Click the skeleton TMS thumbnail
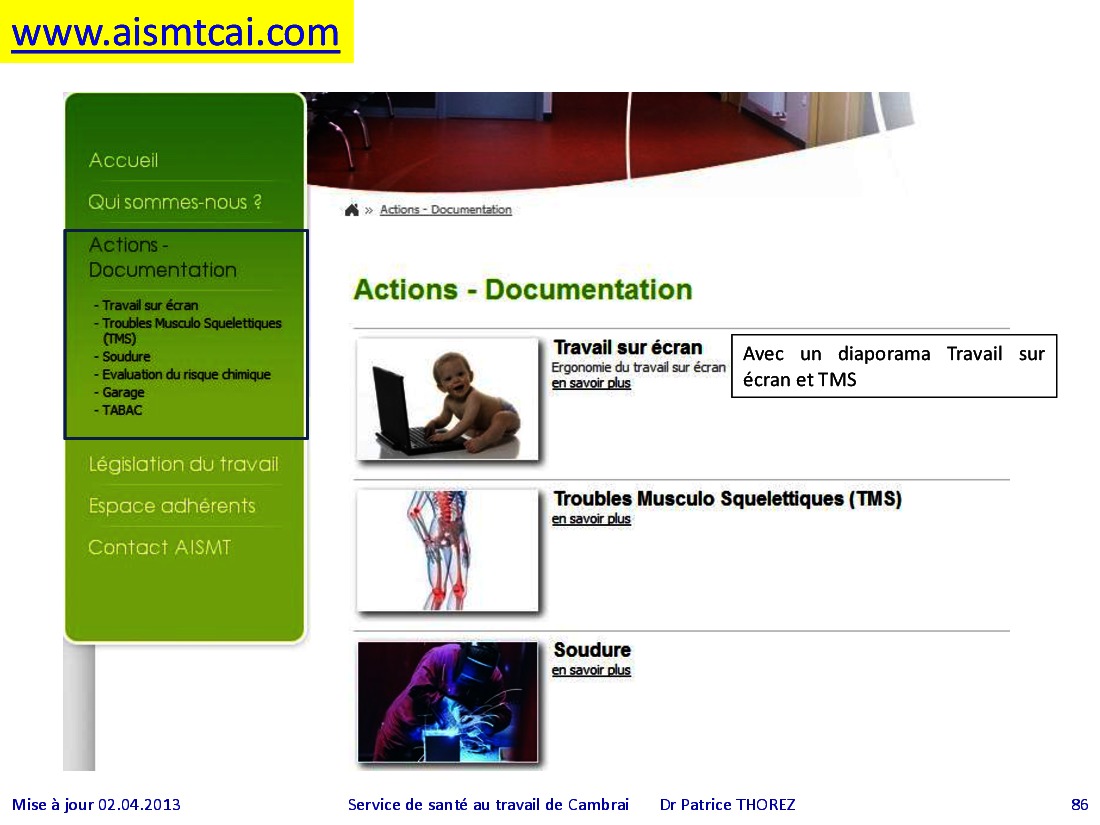 click(448, 551)
